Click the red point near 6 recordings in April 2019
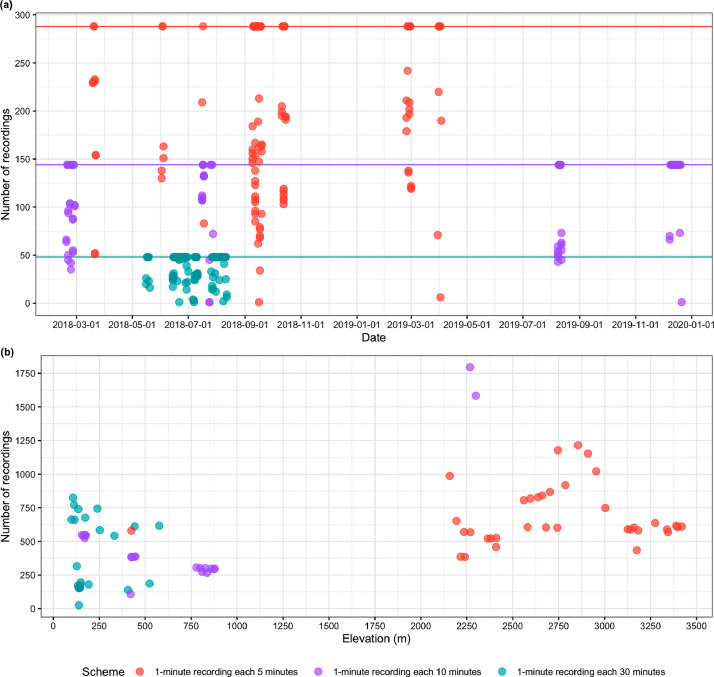The image size is (714, 677). point(440,297)
